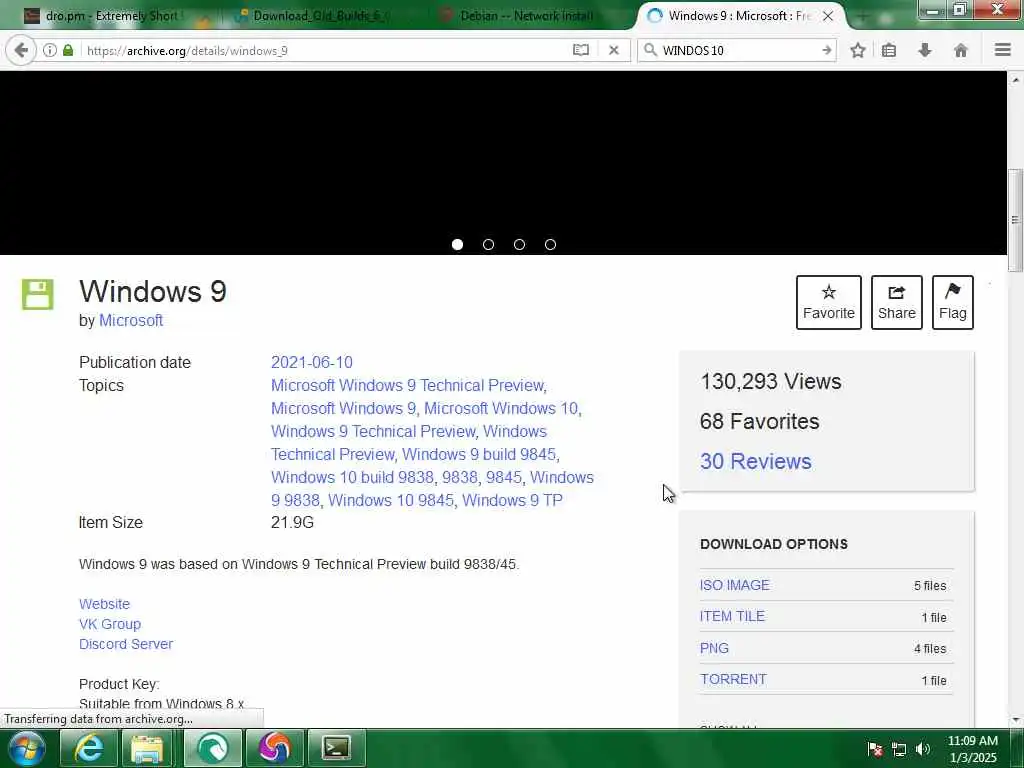
Task: Click the Share button
Action: (897, 302)
